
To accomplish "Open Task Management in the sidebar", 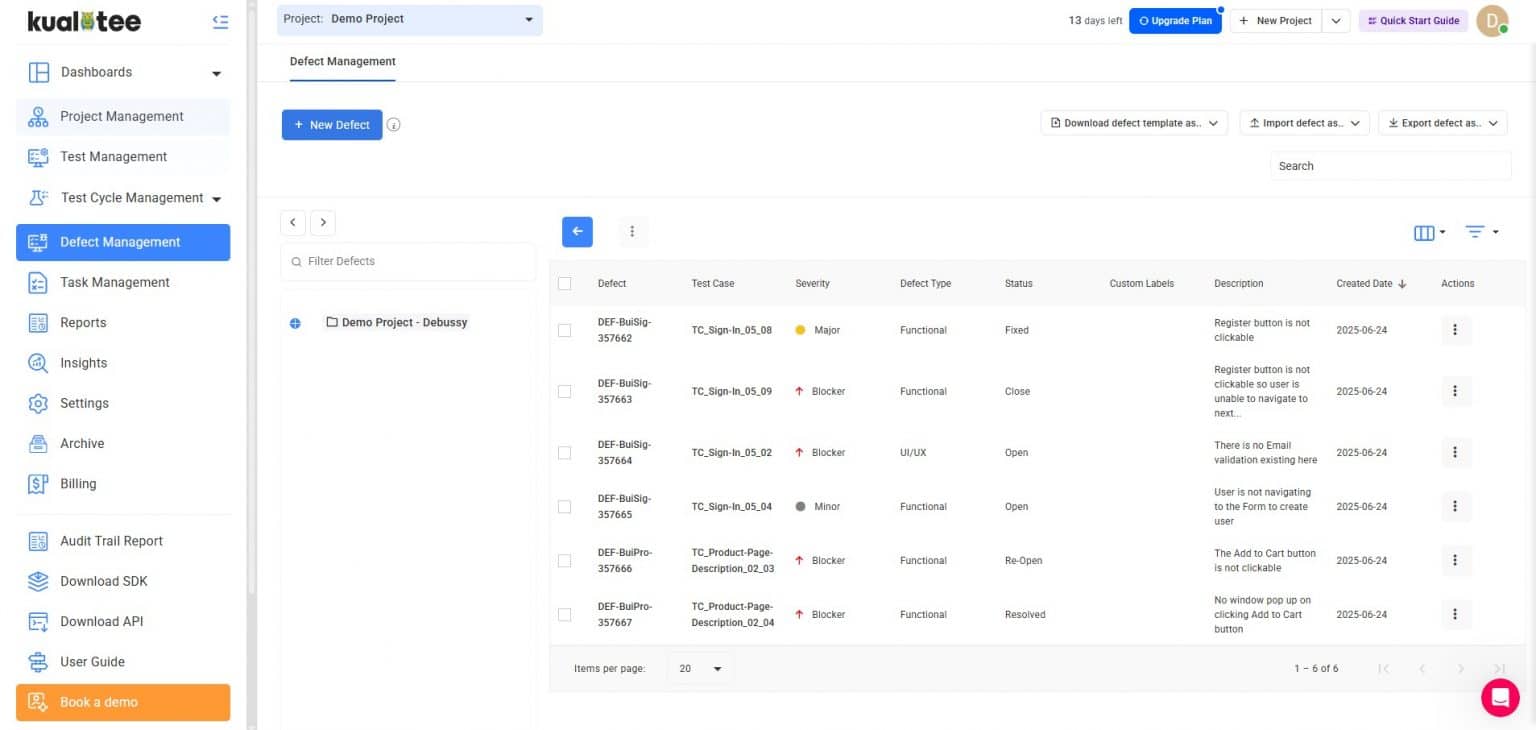I will pyautogui.click(x=115, y=282).
